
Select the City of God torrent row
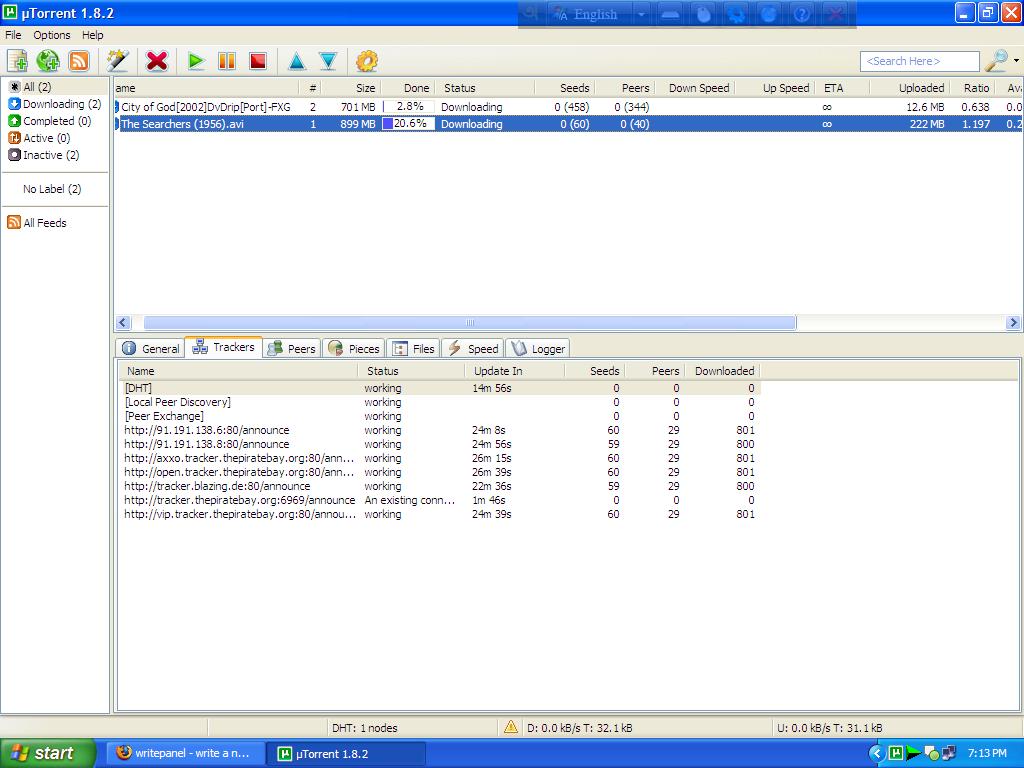click(x=568, y=106)
